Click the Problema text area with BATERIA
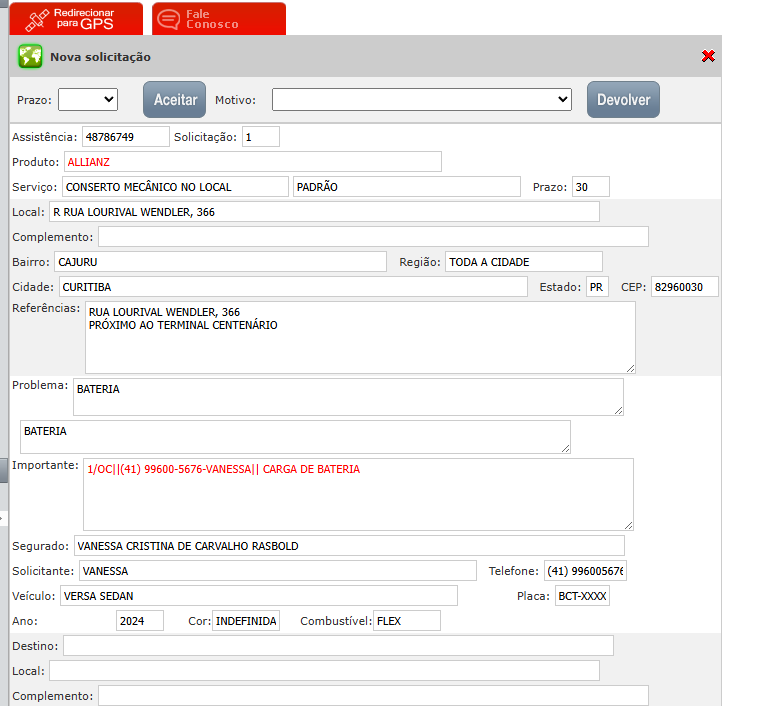 click(x=348, y=397)
